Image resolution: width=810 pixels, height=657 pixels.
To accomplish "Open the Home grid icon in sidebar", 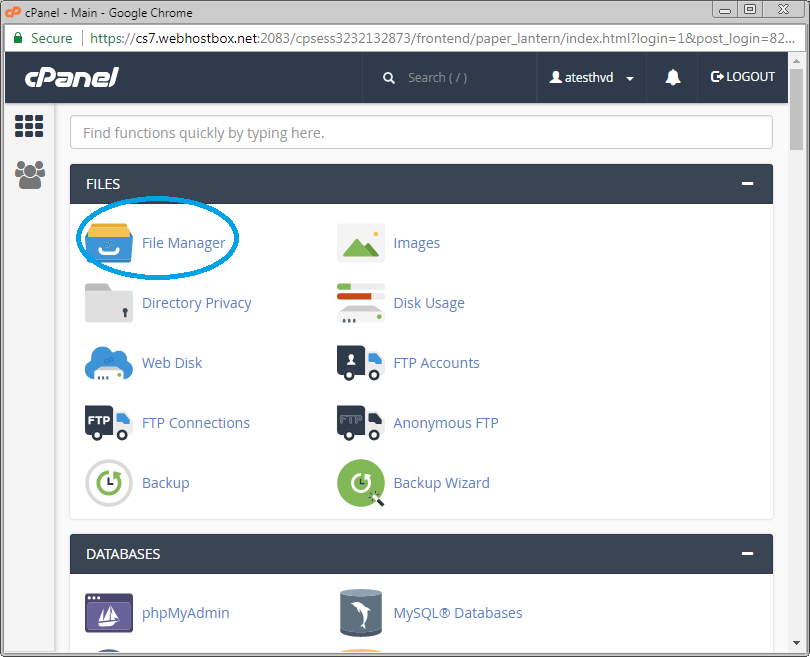I will coord(29,126).
